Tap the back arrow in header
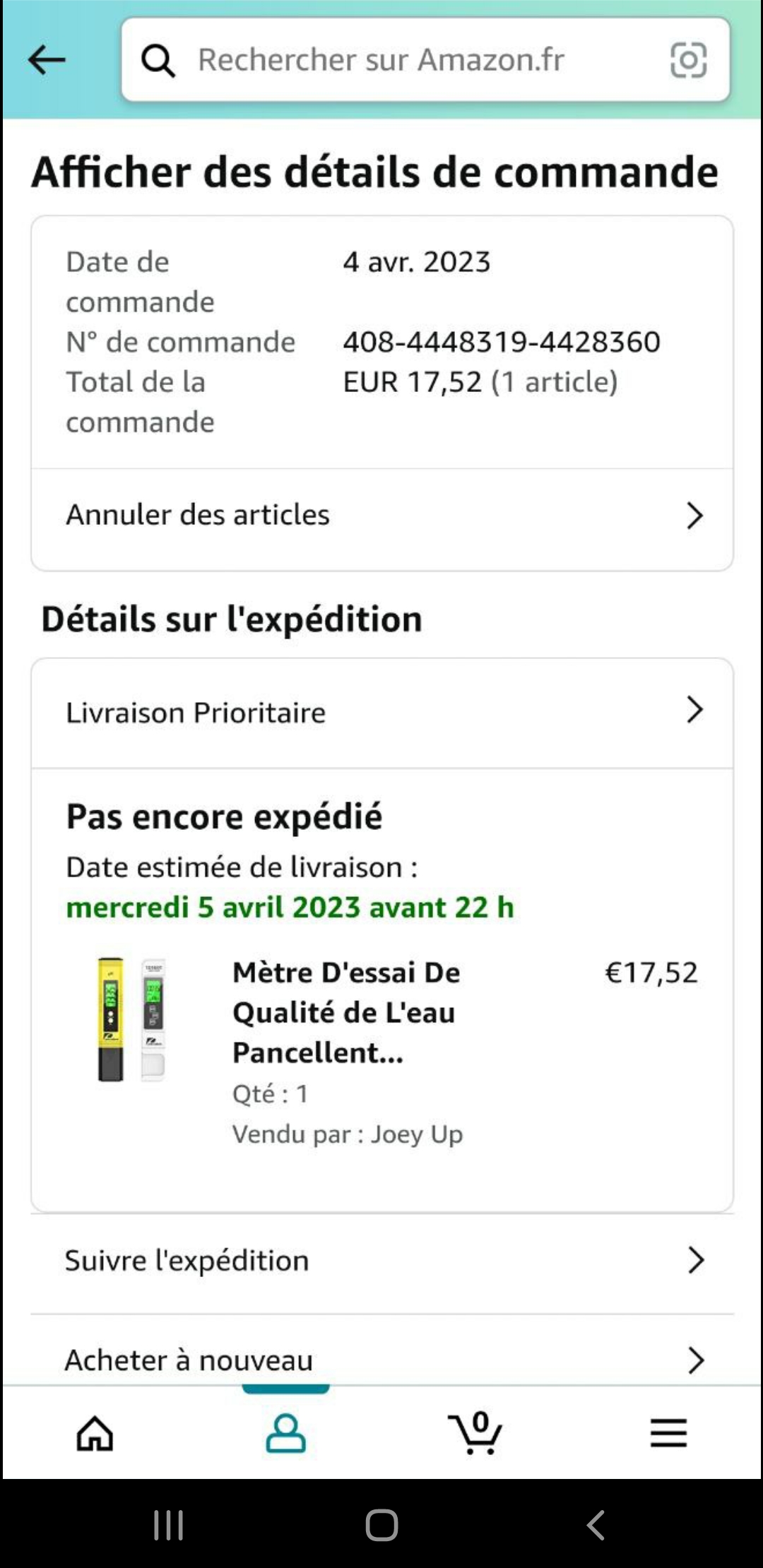763x1568 pixels. point(47,60)
